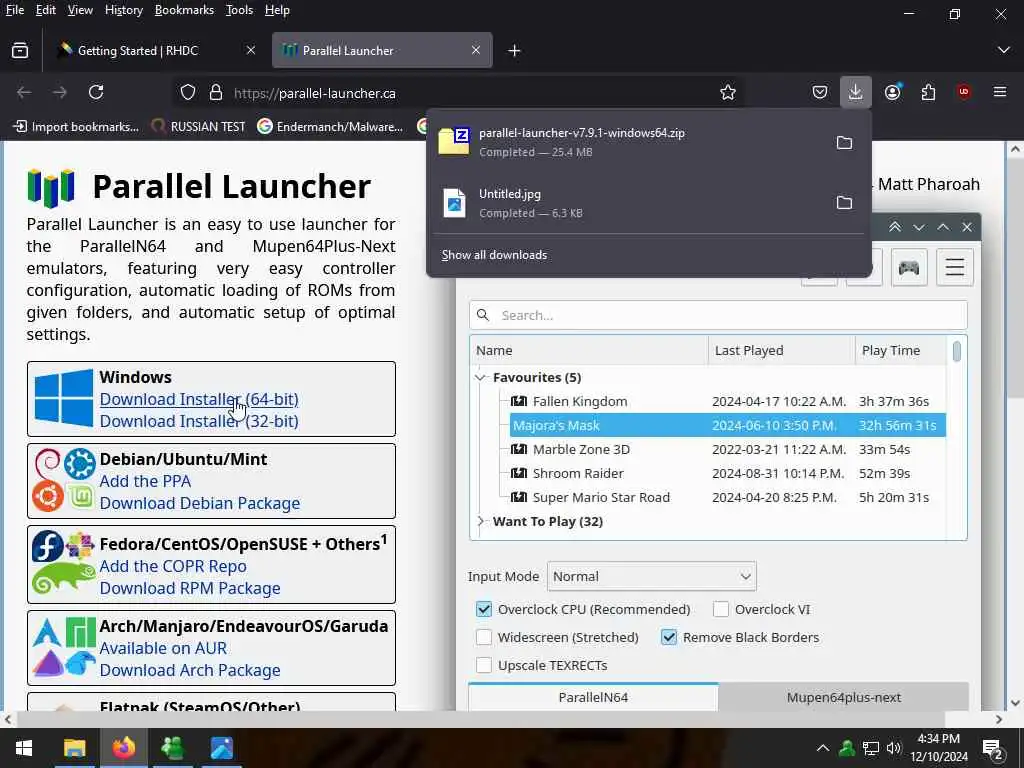Screen dimensions: 1024x768
Task: Click the Pocket save icon
Action: point(820,92)
